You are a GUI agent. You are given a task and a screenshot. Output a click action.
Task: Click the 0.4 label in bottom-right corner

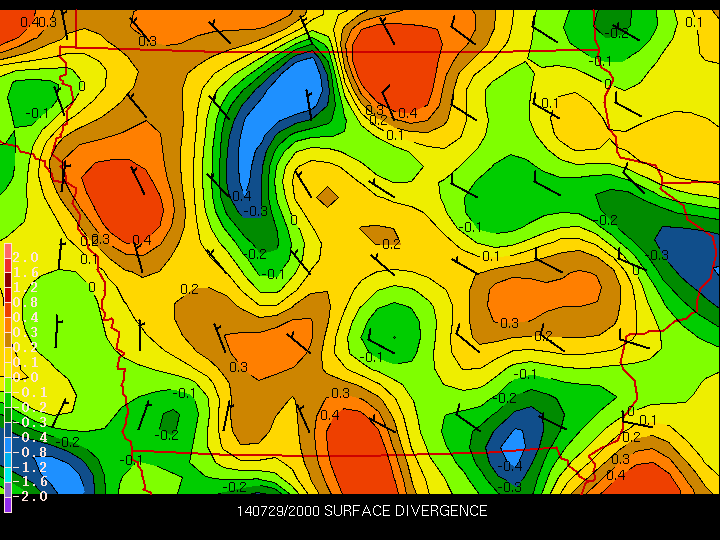pos(615,474)
